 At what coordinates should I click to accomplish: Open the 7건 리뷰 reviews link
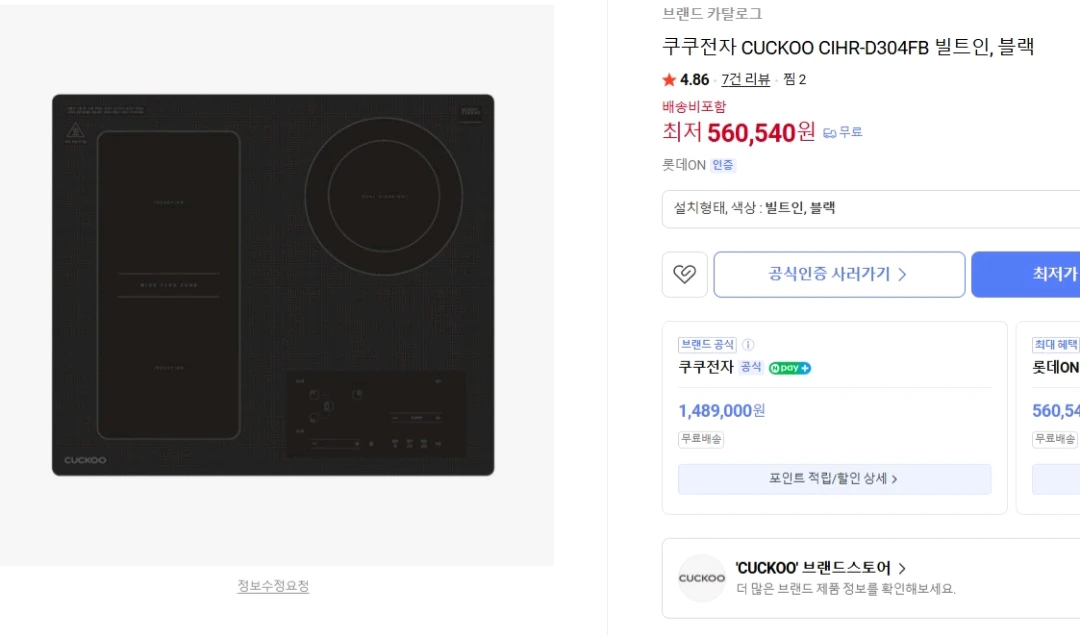(x=745, y=80)
